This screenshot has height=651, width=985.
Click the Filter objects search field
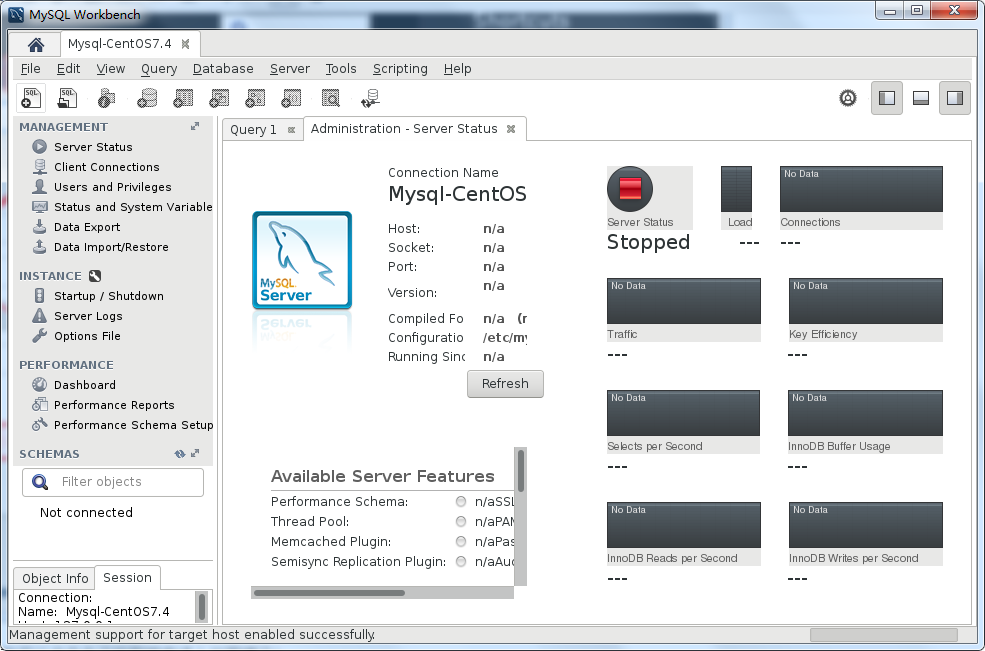[113, 482]
